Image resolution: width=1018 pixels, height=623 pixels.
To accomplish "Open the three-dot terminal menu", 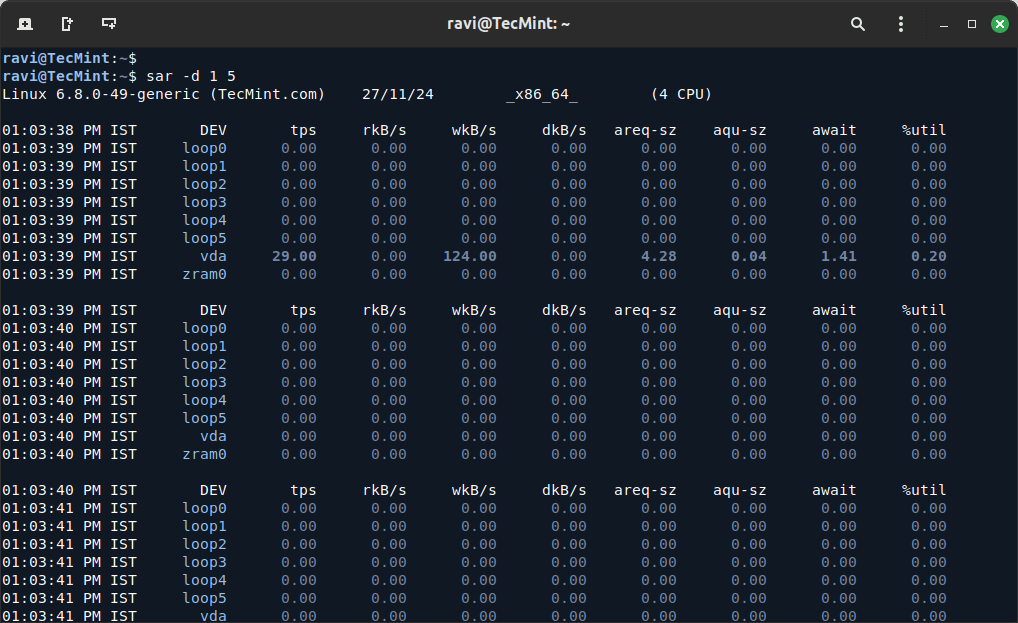I will click(x=901, y=23).
